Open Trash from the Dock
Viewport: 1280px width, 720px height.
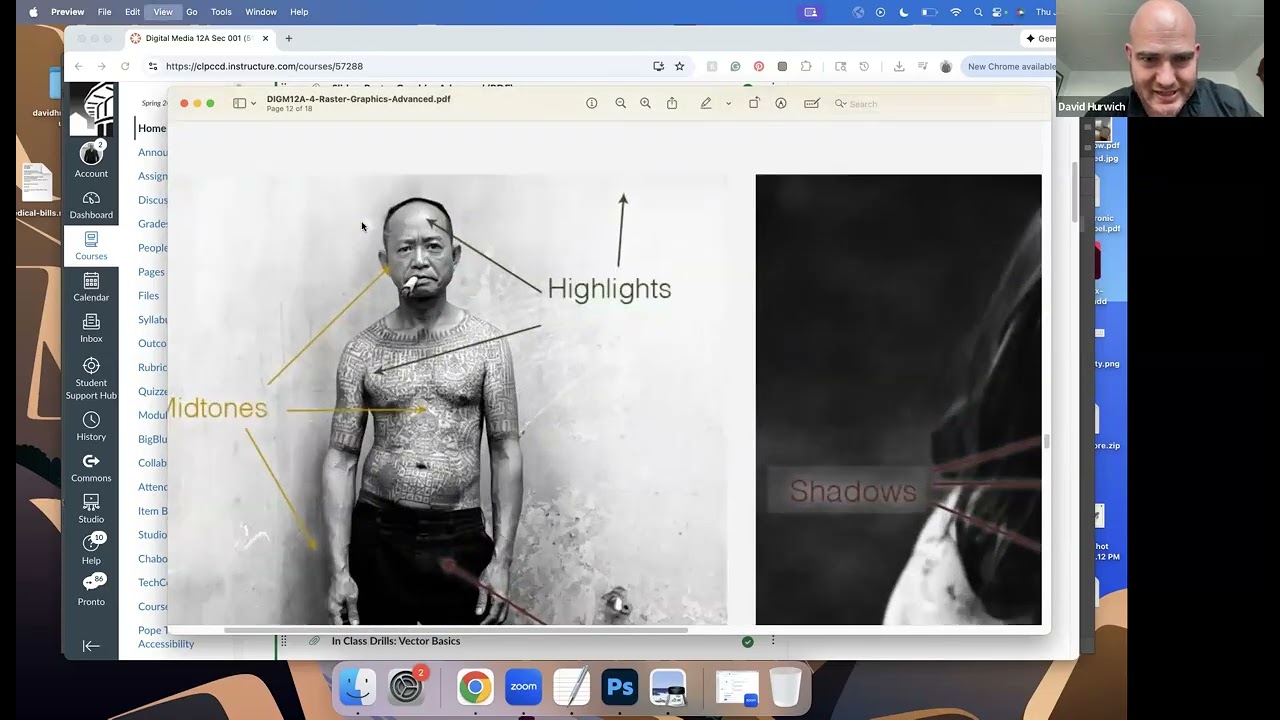point(786,688)
